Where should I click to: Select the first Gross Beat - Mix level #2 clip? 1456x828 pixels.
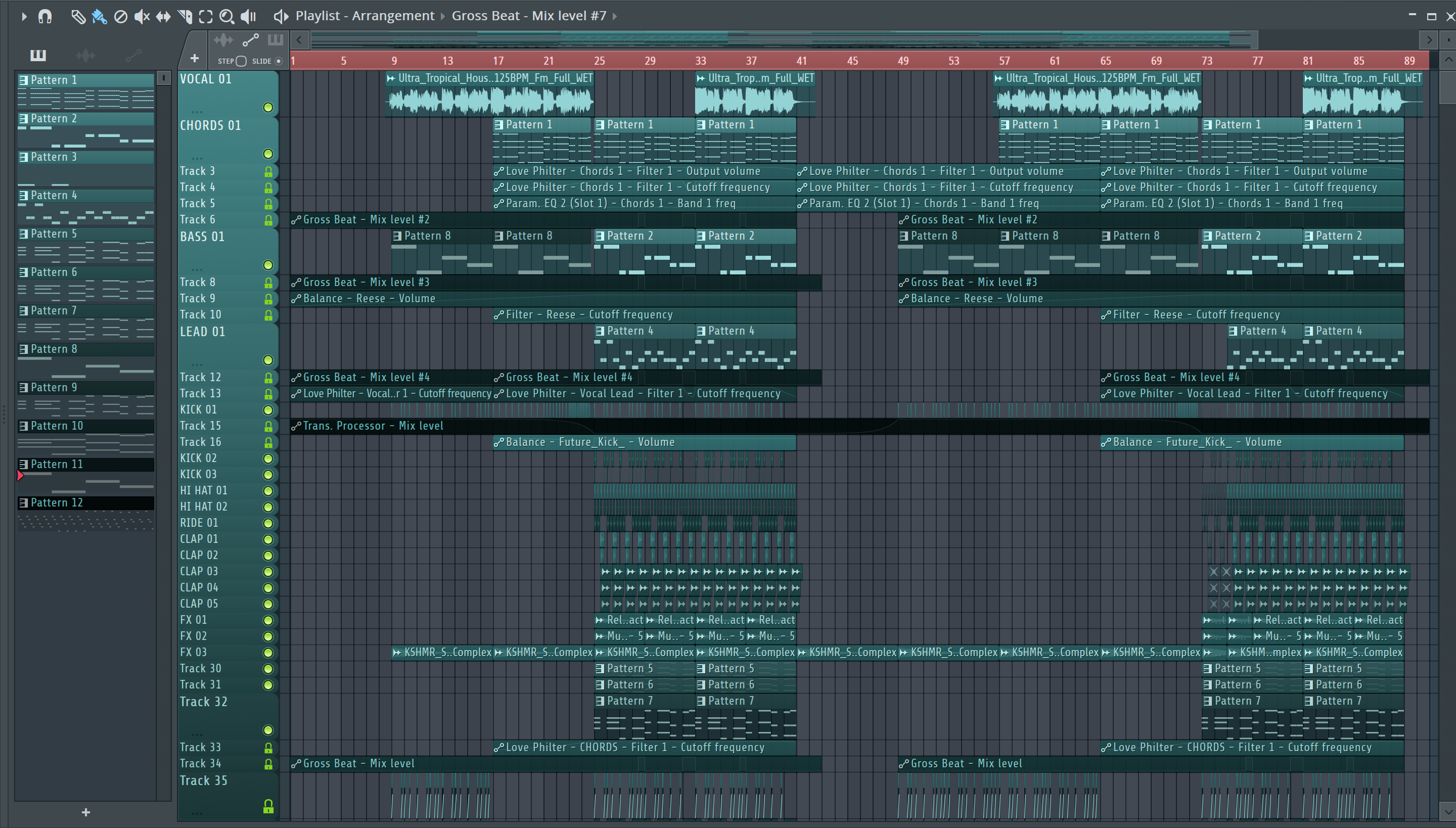click(x=542, y=219)
